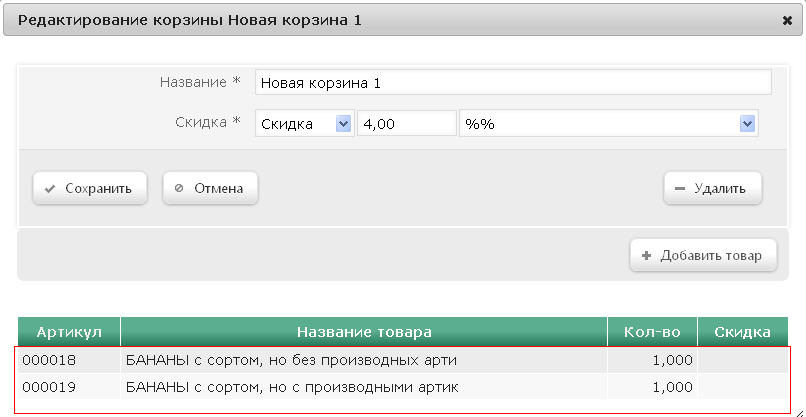
Task: Sort by Артикул column header
Action: click(x=69, y=332)
